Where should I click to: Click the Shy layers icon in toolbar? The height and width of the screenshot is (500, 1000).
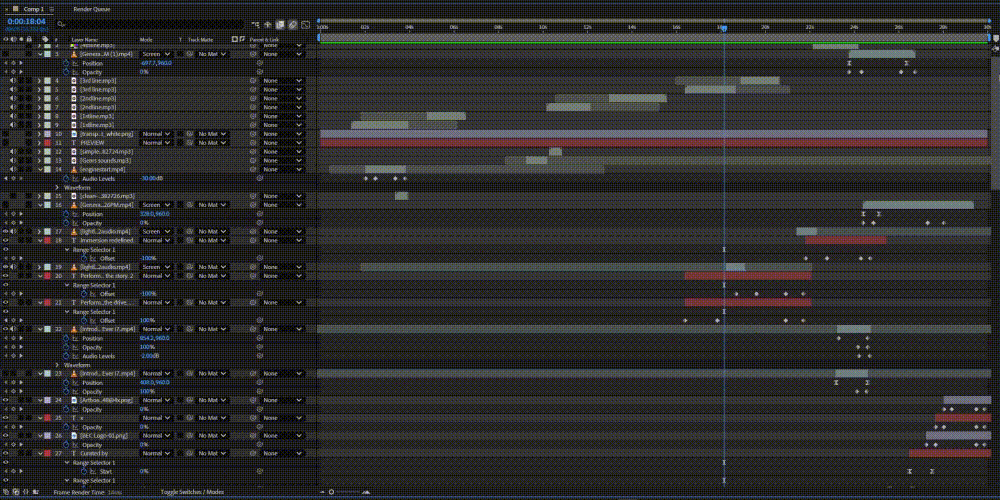coord(268,24)
